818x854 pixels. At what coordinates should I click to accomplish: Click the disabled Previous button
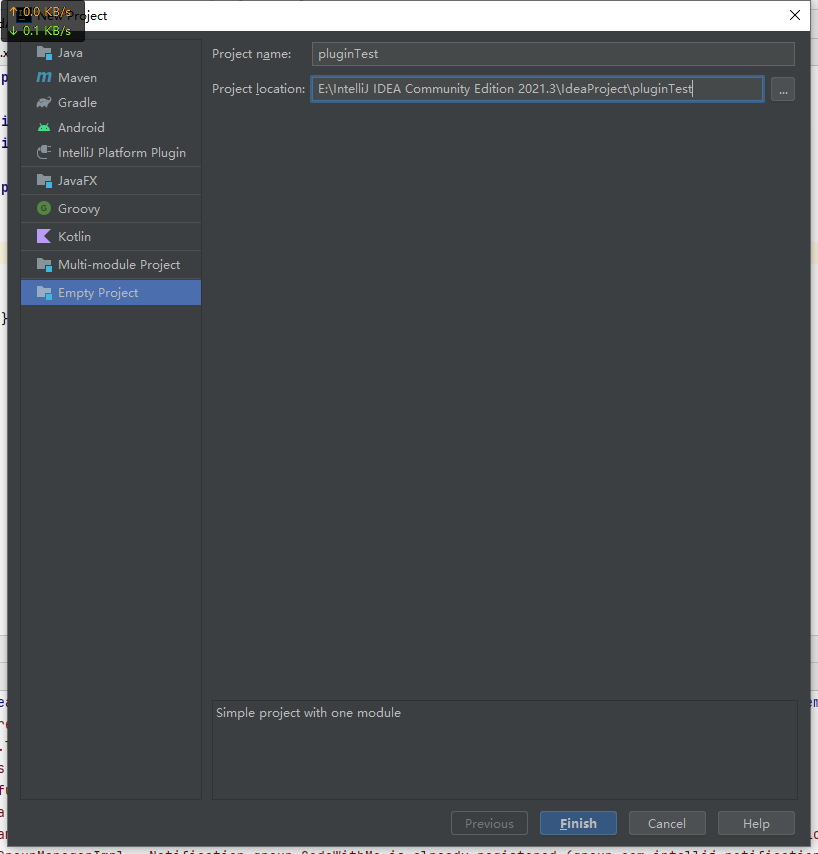[x=489, y=823]
